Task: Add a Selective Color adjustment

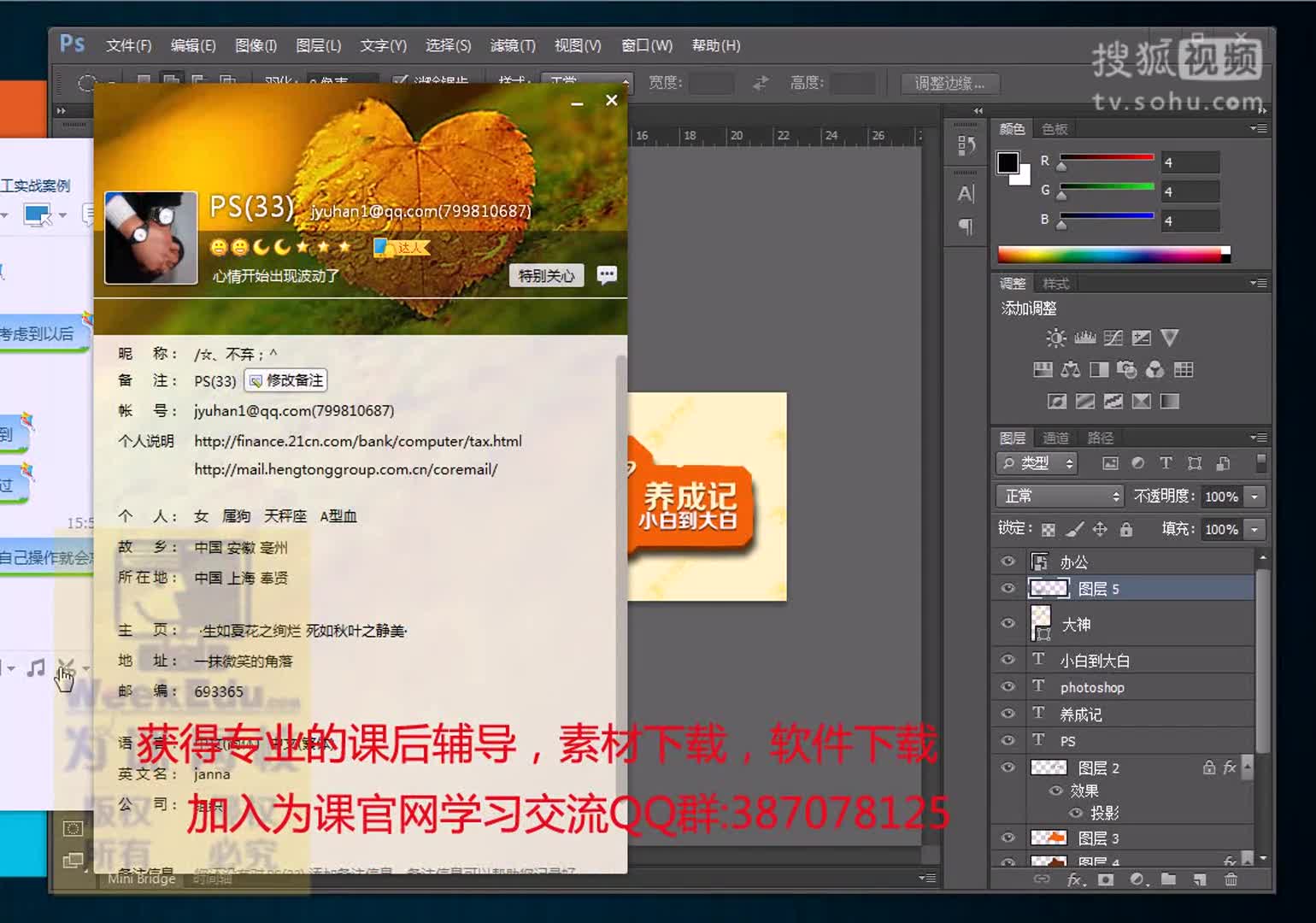Action: [1142, 402]
